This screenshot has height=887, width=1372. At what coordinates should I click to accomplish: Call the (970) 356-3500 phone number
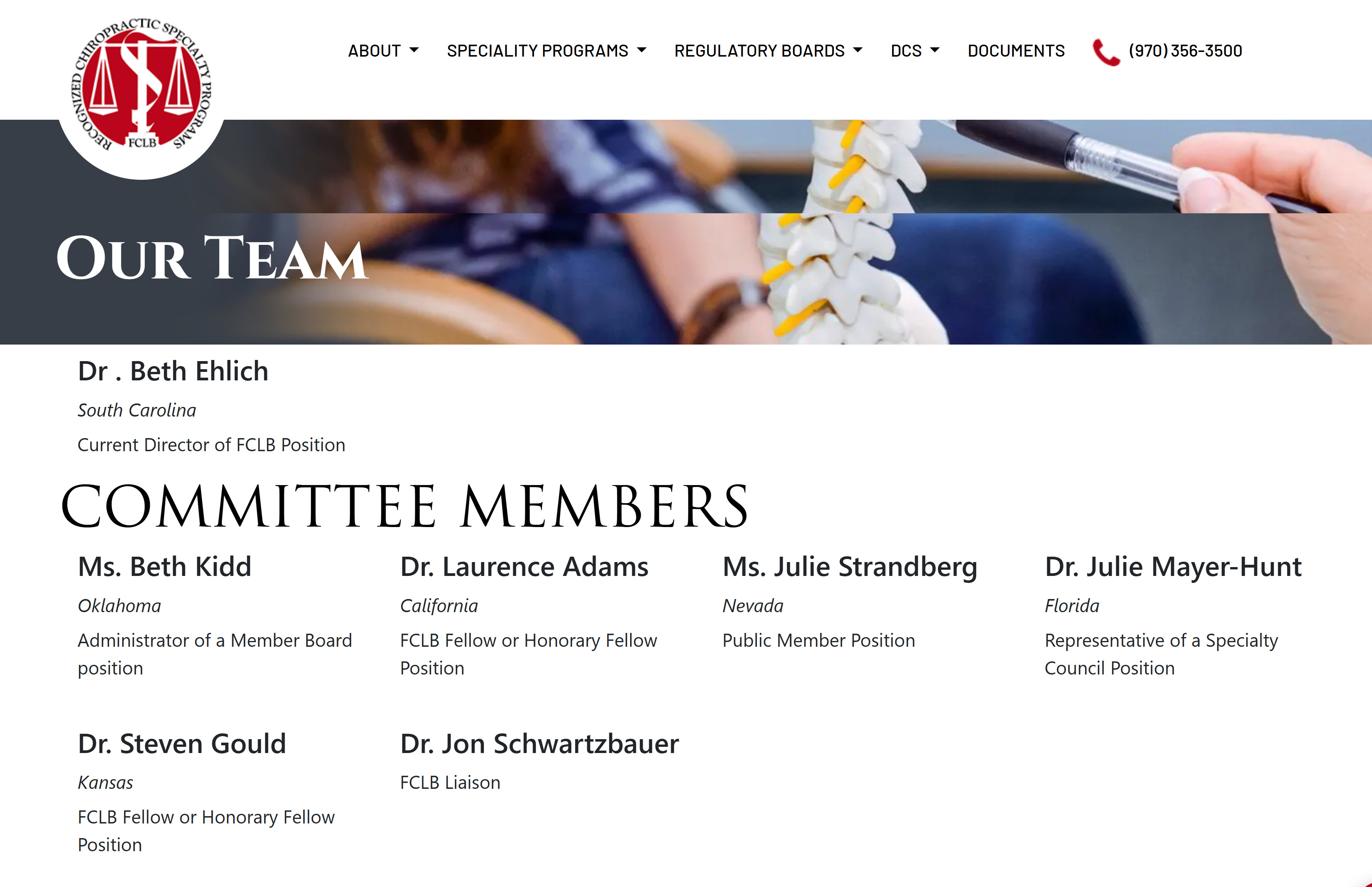(1185, 51)
